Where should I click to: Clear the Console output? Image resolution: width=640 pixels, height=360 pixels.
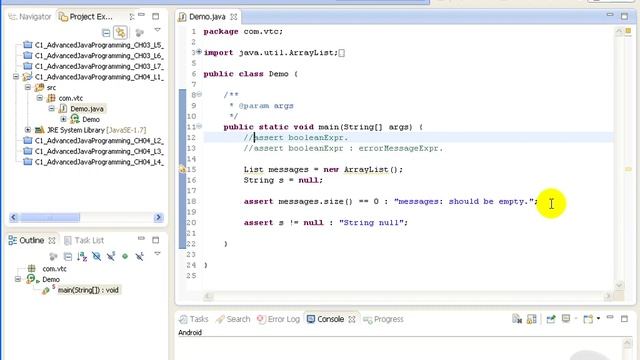(517, 319)
